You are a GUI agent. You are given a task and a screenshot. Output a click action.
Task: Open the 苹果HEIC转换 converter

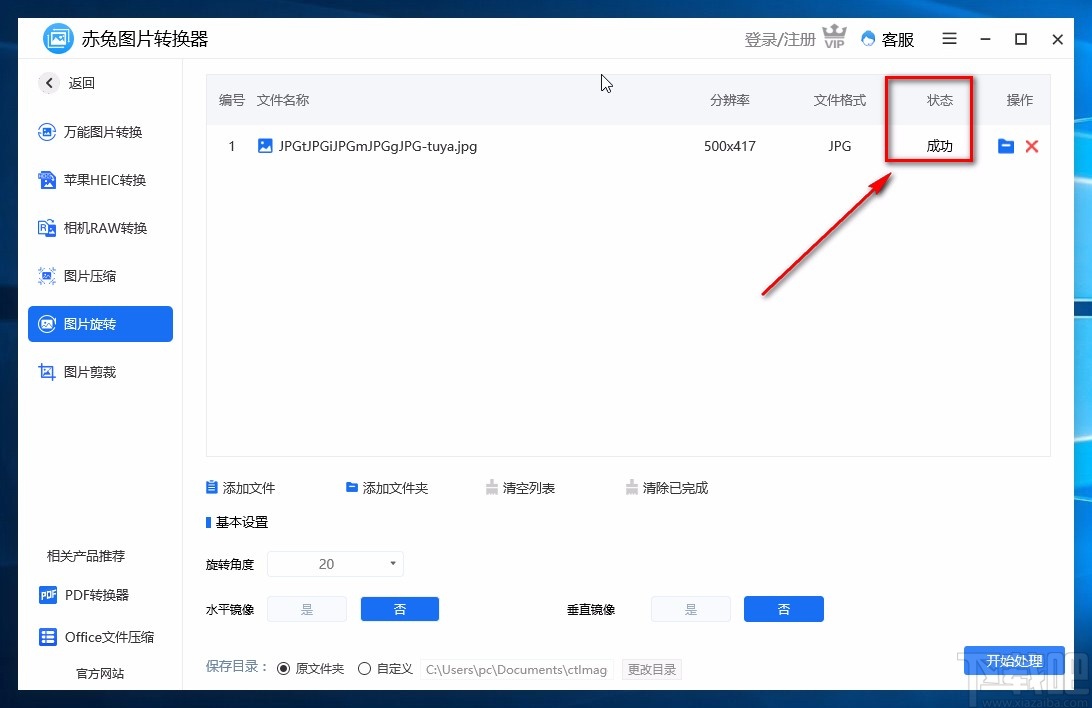coord(100,180)
